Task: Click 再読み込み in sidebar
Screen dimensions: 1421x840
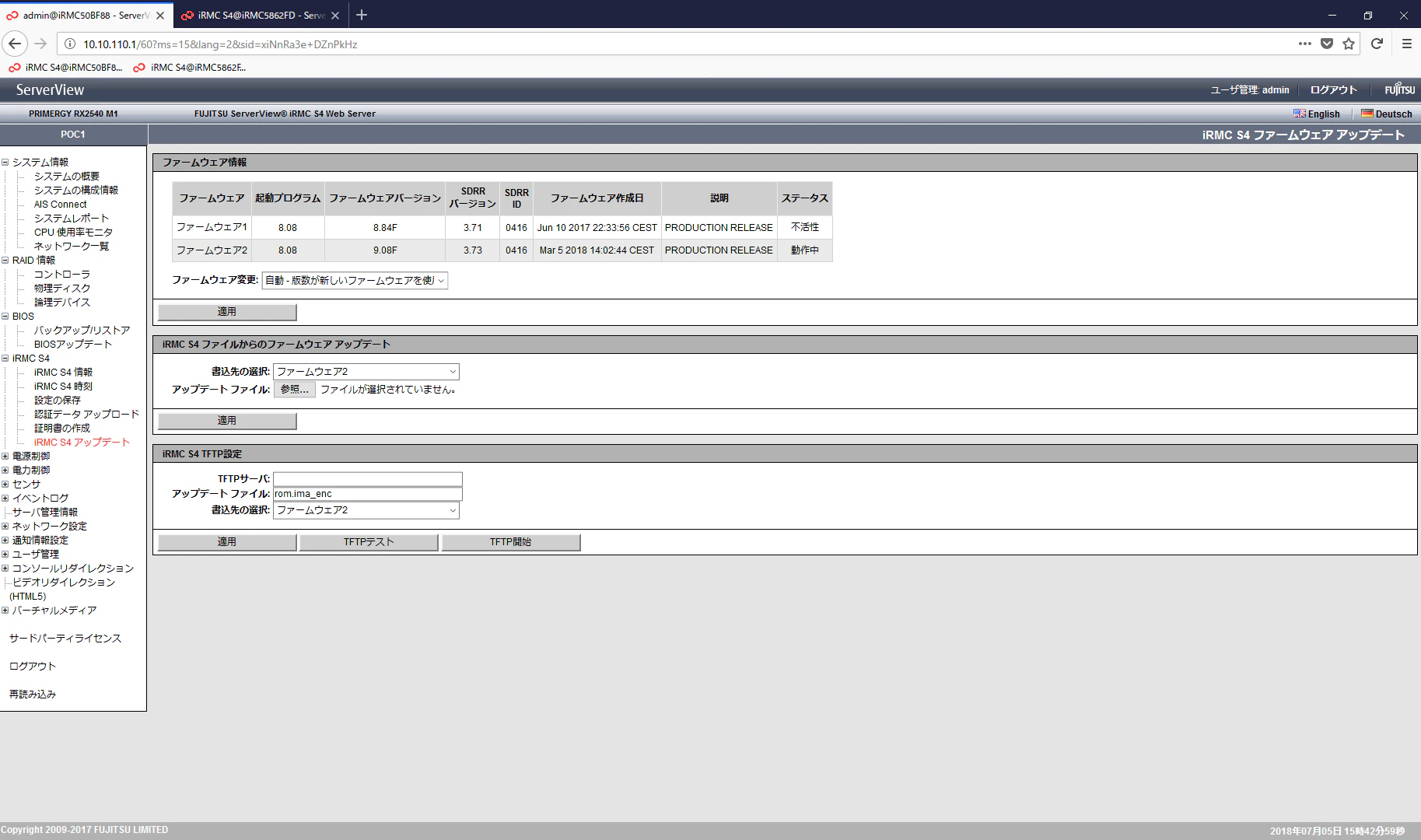Action: coord(33,695)
